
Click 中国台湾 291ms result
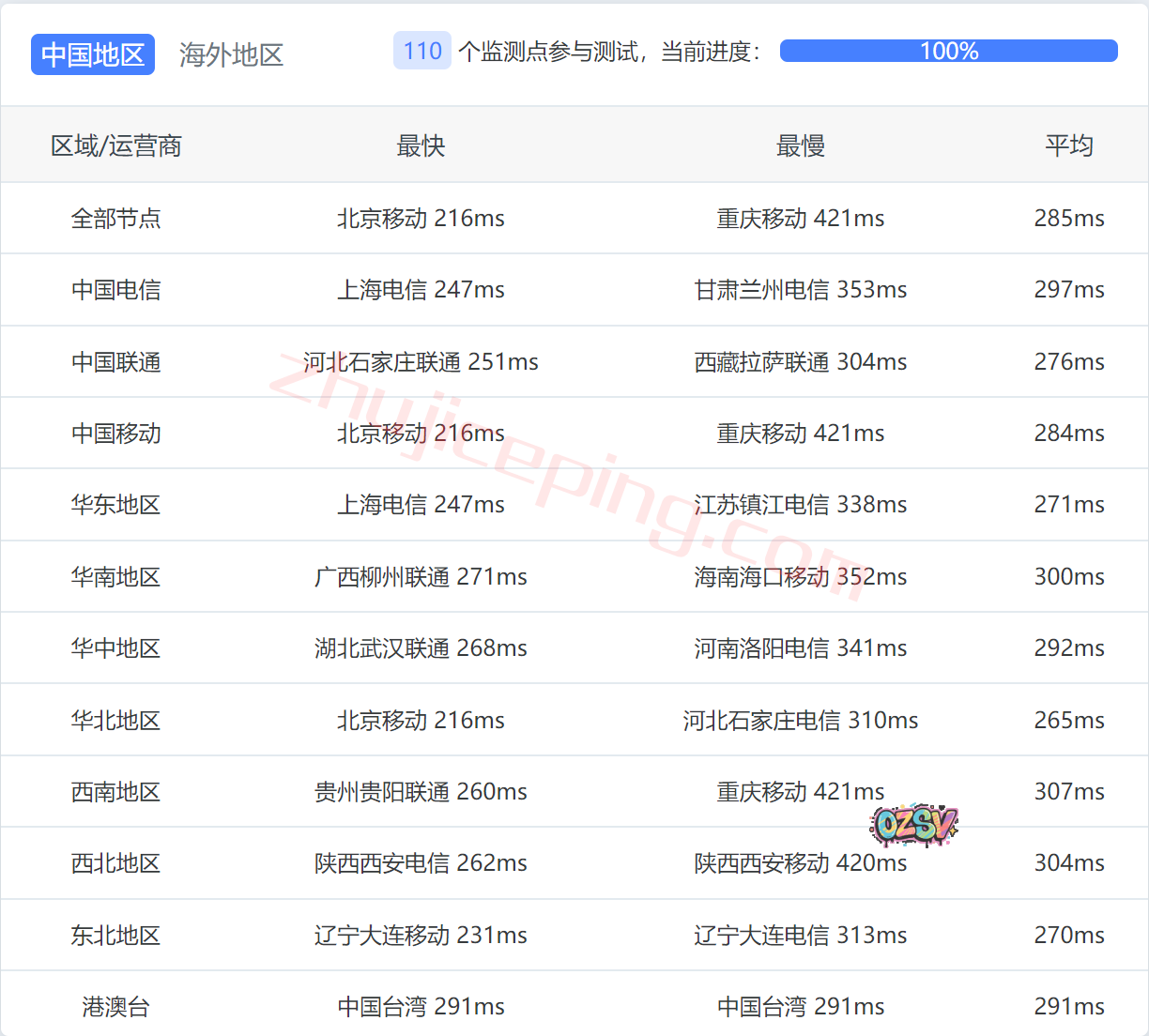pyautogui.click(x=420, y=1005)
